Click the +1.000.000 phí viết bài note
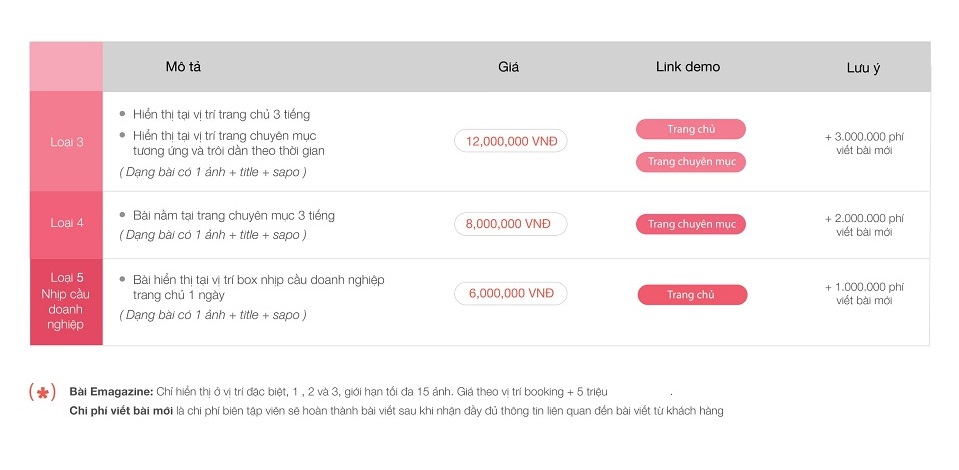This screenshot has width=959, height=470. point(864,294)
